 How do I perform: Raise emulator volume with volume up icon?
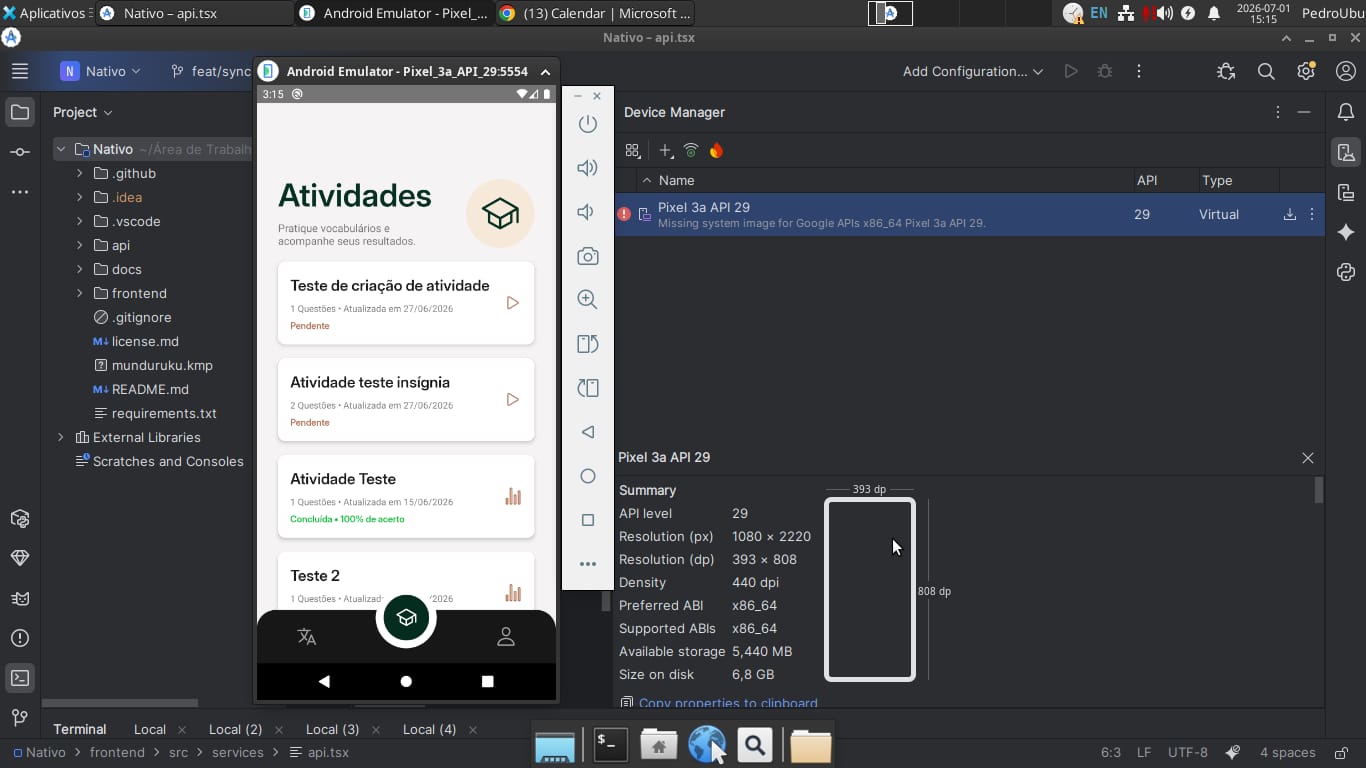point(588,168)
